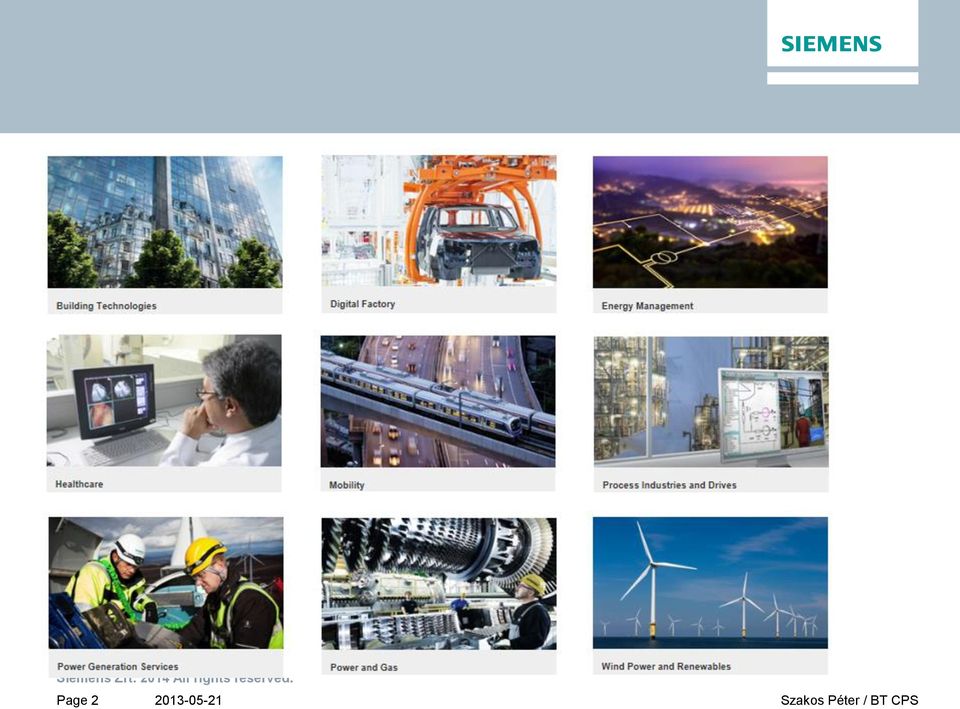
Task: Click the Digital Factory label
Action: pos(362,304)
